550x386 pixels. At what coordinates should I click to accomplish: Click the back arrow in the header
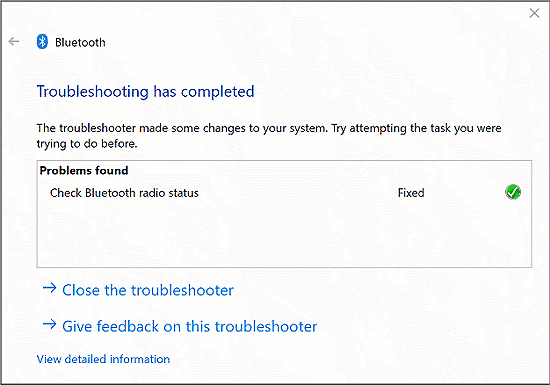14,41
